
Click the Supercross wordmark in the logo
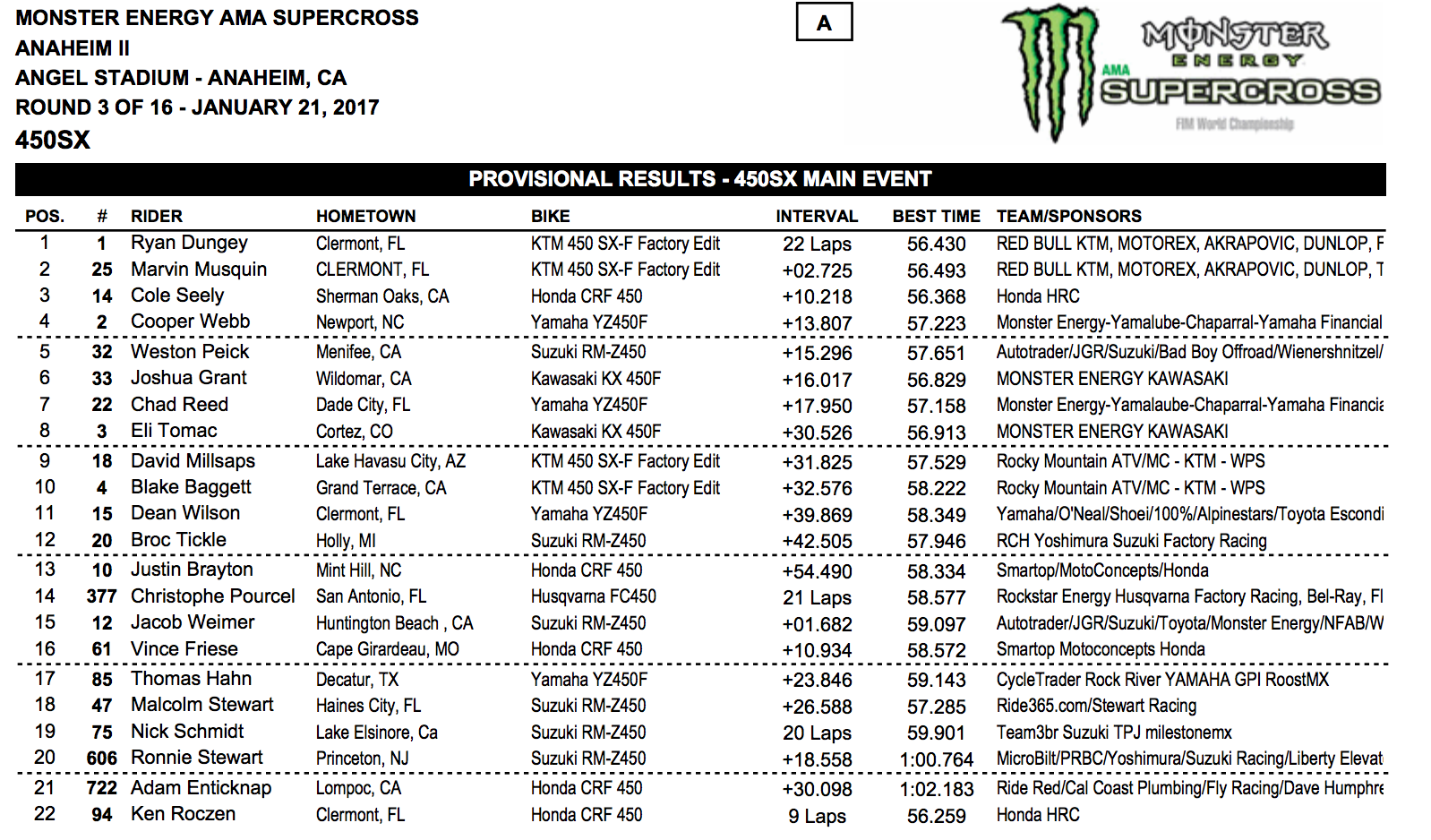click(1240, 91)
